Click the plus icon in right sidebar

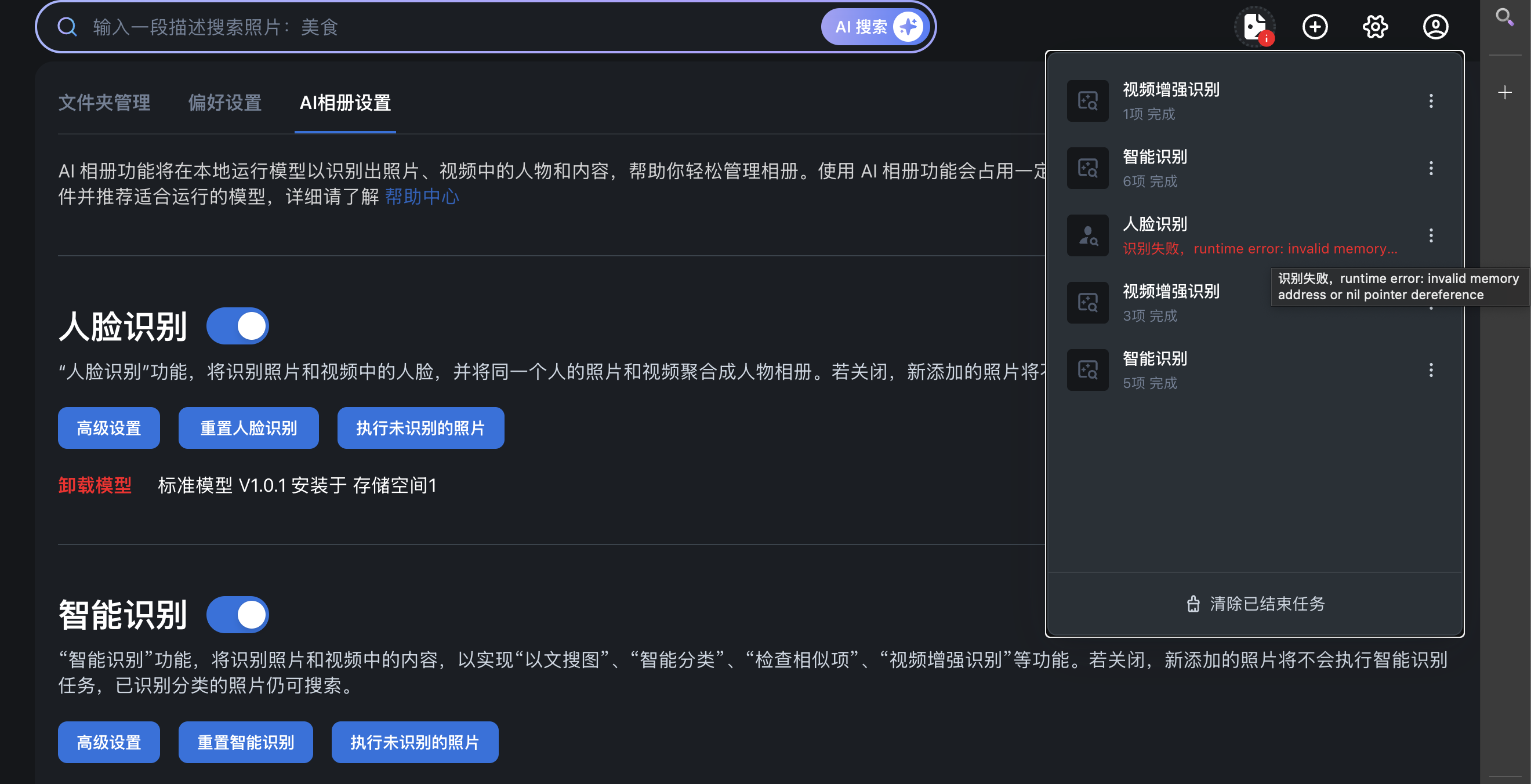[x=1505, y=92]
